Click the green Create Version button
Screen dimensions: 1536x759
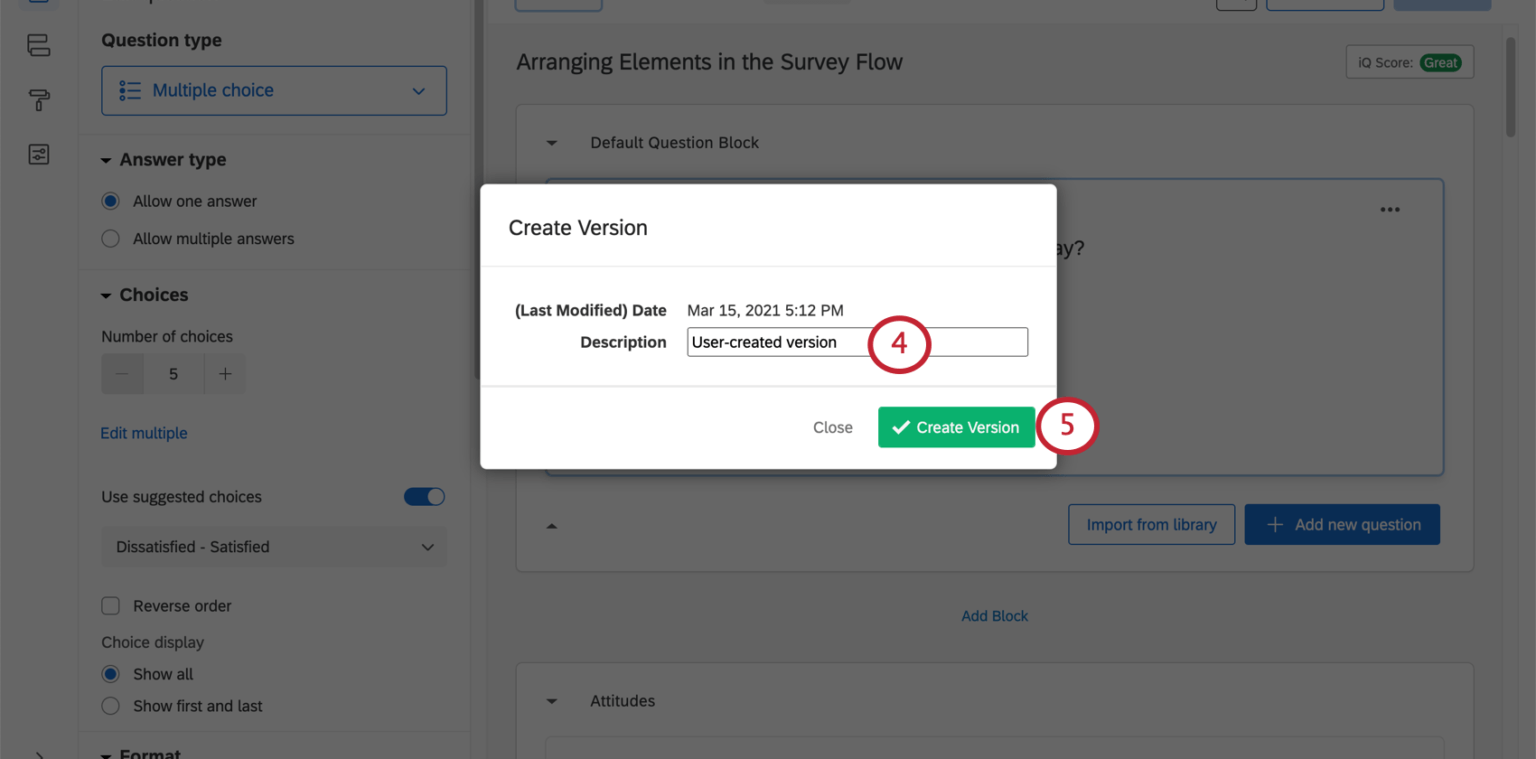[x=956, y=427]
